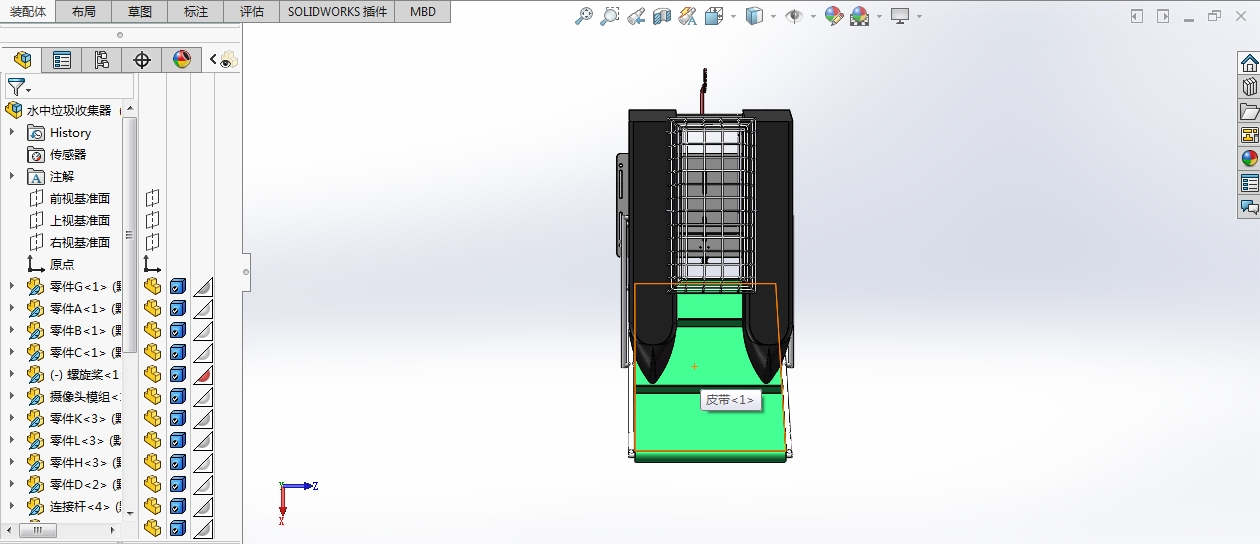Switch to the 标注 tab
1260x544 pixels.
point(197,12)
